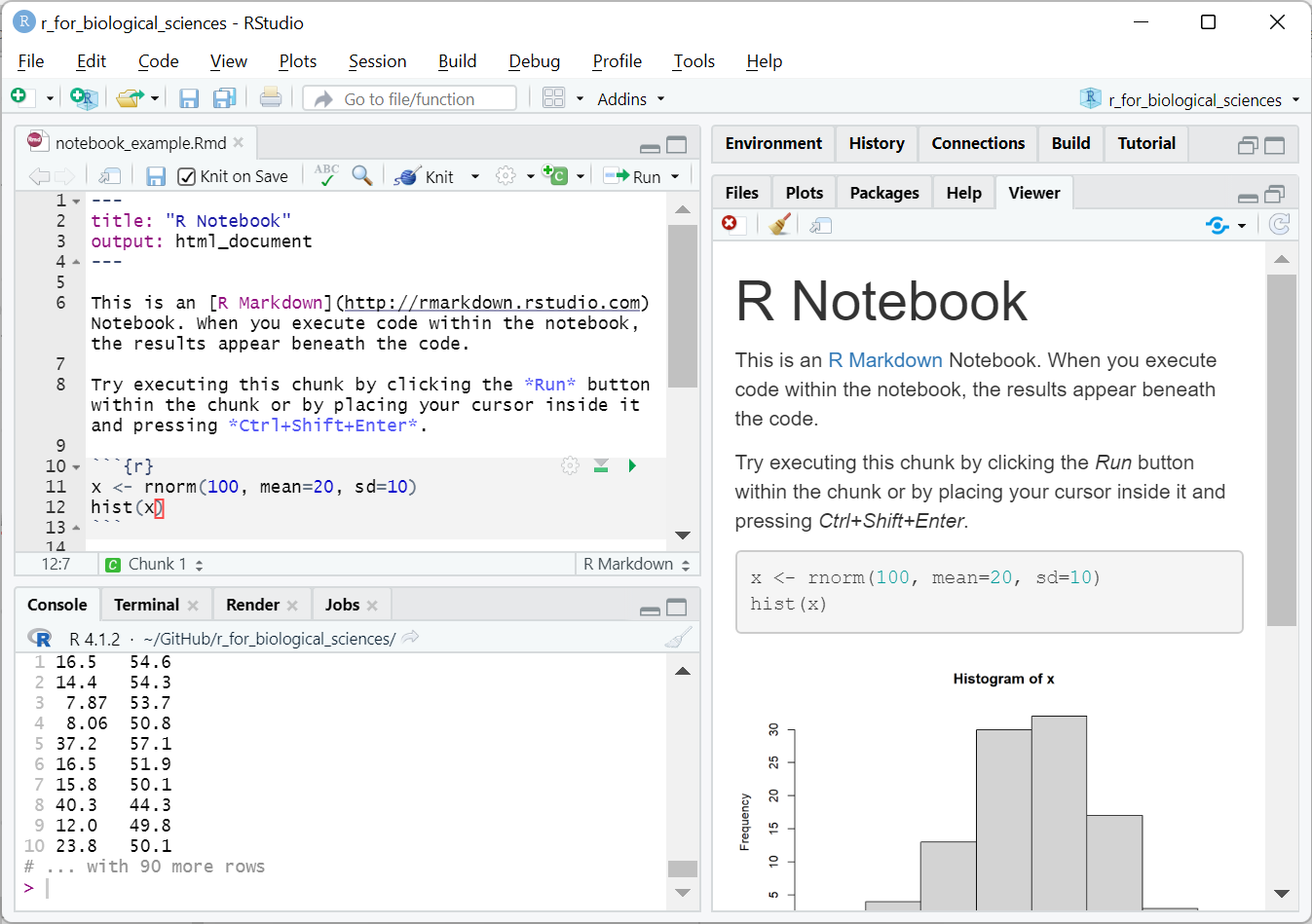
Task: Click the print document icon
Action: [x=271, y=98]
